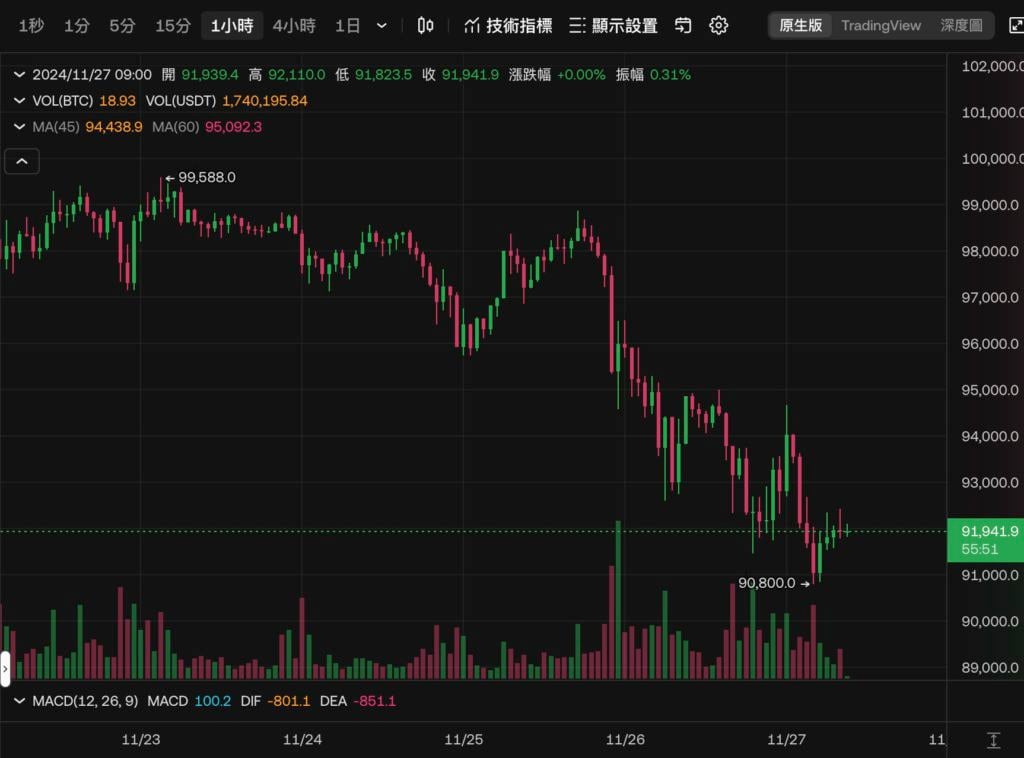Viewport: 1024px width, 758px height.
Task: Click the price scale auto-fit icon
Action: point(993,740)
